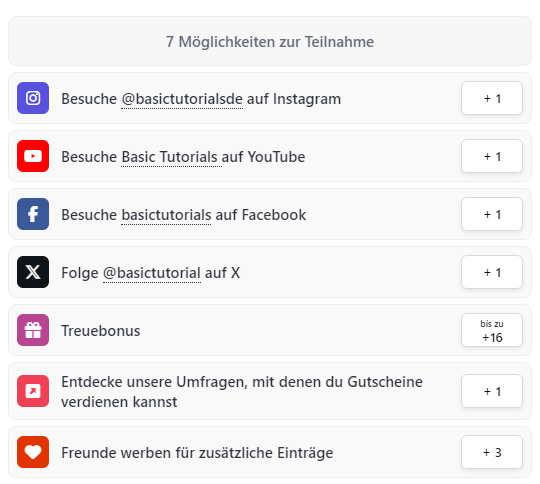The image size is (540, 484).
Task: Click the orange heart icon
Action: pyautogui.click(x=33, y=452)
